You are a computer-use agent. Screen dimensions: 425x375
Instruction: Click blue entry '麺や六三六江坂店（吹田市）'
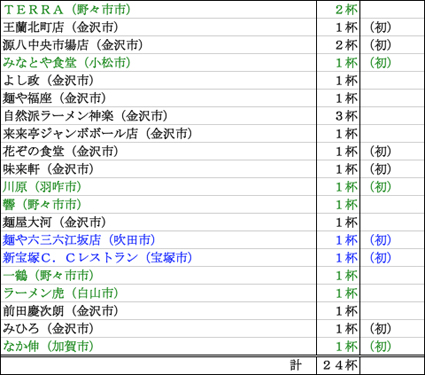(x=79, y=240)
